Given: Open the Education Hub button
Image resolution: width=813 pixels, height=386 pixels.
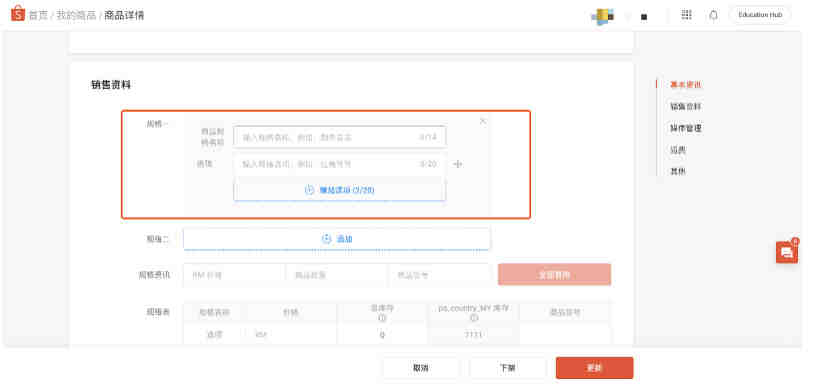Looking at the screenshot, I should [760, 15].
